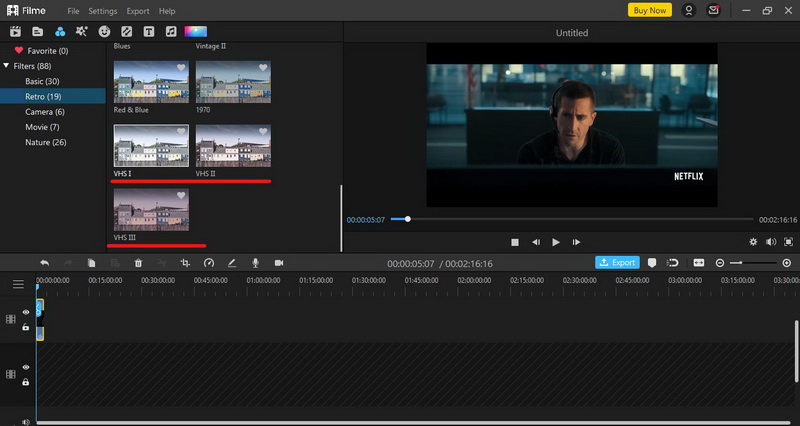Favorite the 1970 filter heart

(x=263, y=67)
